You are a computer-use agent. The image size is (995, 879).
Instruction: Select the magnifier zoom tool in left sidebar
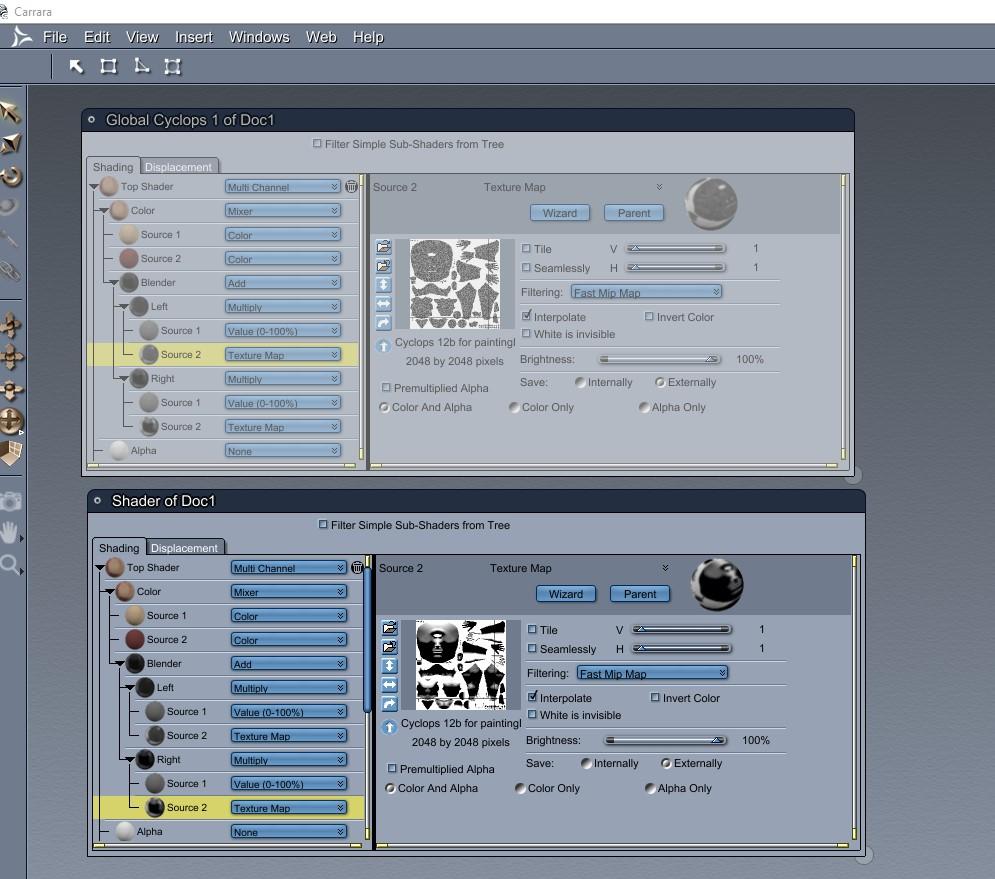tap(10, 565)
